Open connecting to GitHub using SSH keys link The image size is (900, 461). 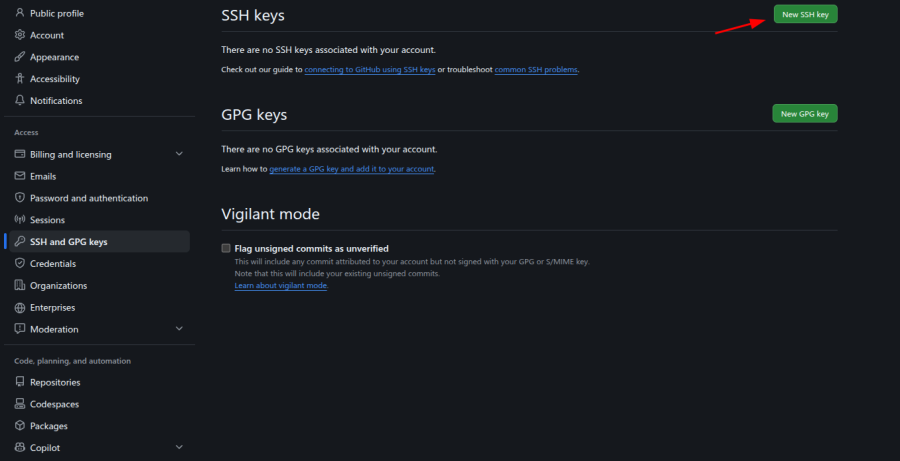[370, 70]
